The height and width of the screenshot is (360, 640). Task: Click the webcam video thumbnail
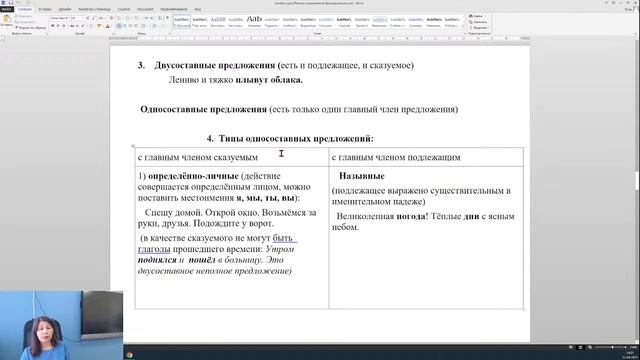point(61,325)
